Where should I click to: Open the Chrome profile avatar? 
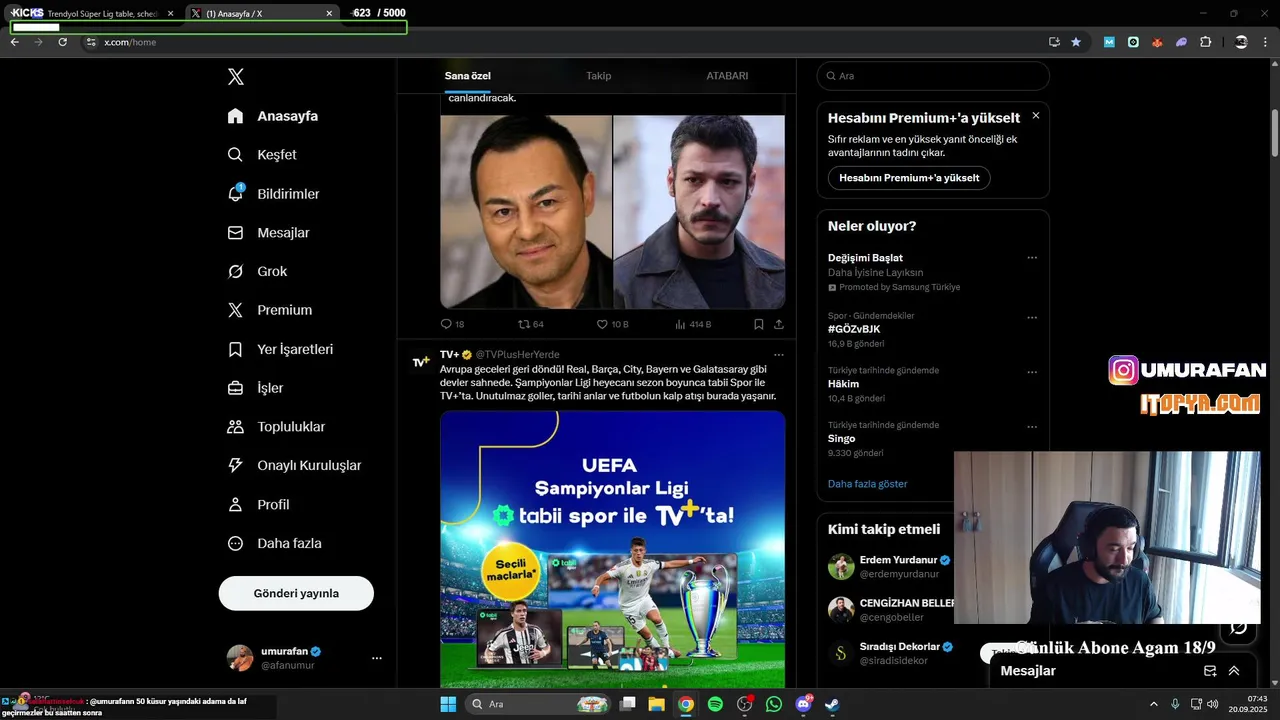(x=1241, y=42)
